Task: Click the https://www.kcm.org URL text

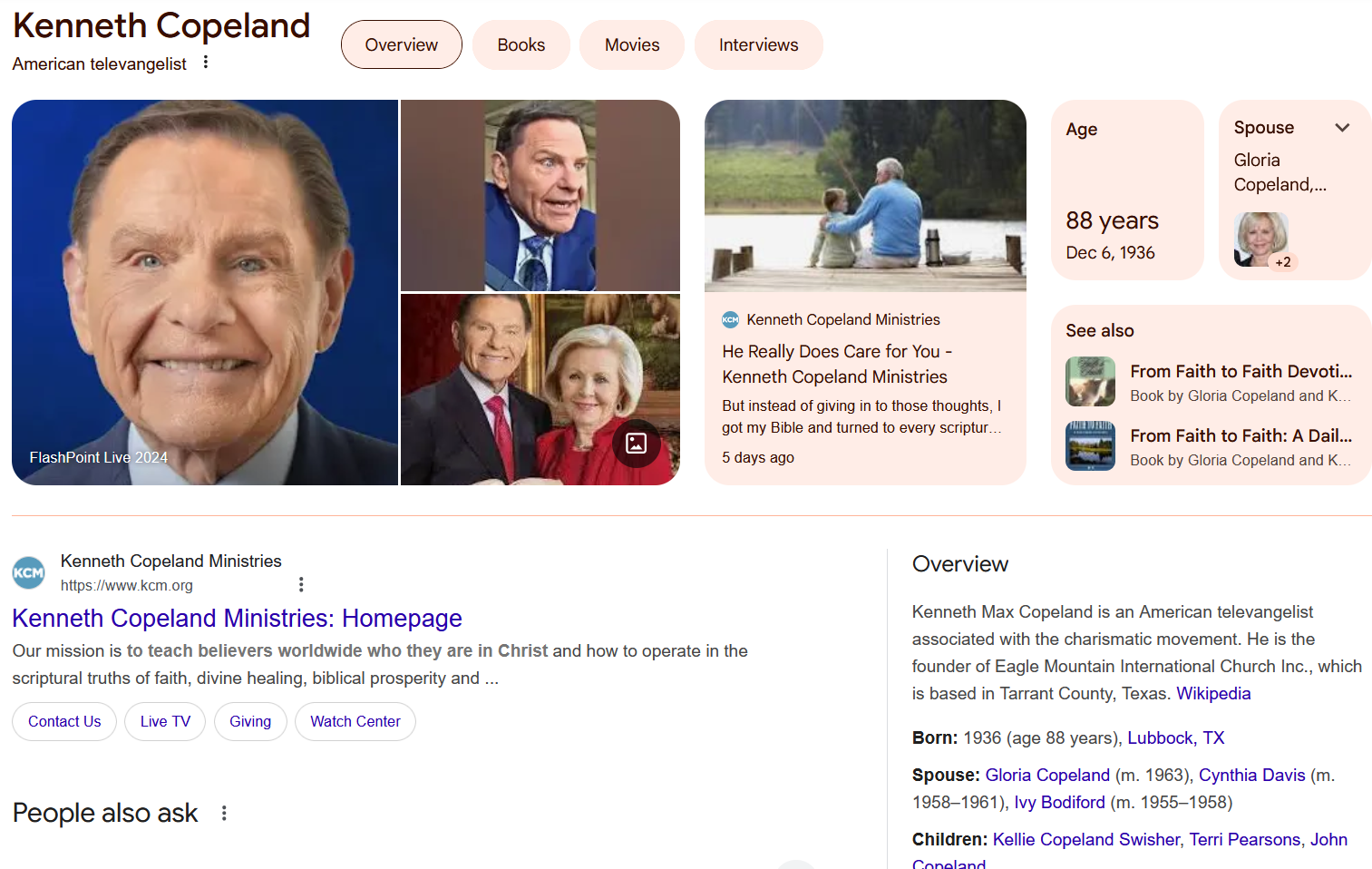Action: [127, 585]
